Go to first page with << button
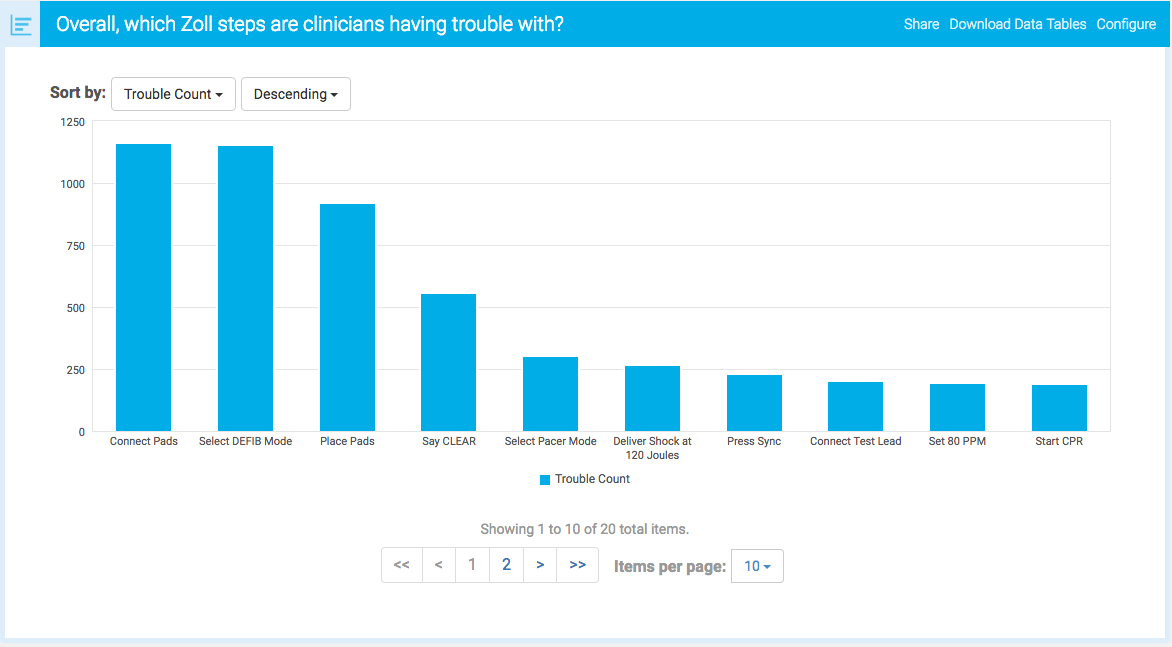Image resolution: width=1172 pixels, height=647 pixels. click(x=401, y=565)
